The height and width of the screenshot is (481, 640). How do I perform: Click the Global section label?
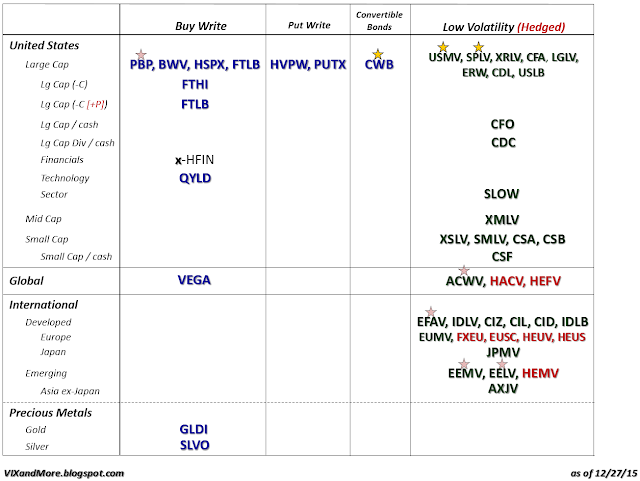click(27, 281)
